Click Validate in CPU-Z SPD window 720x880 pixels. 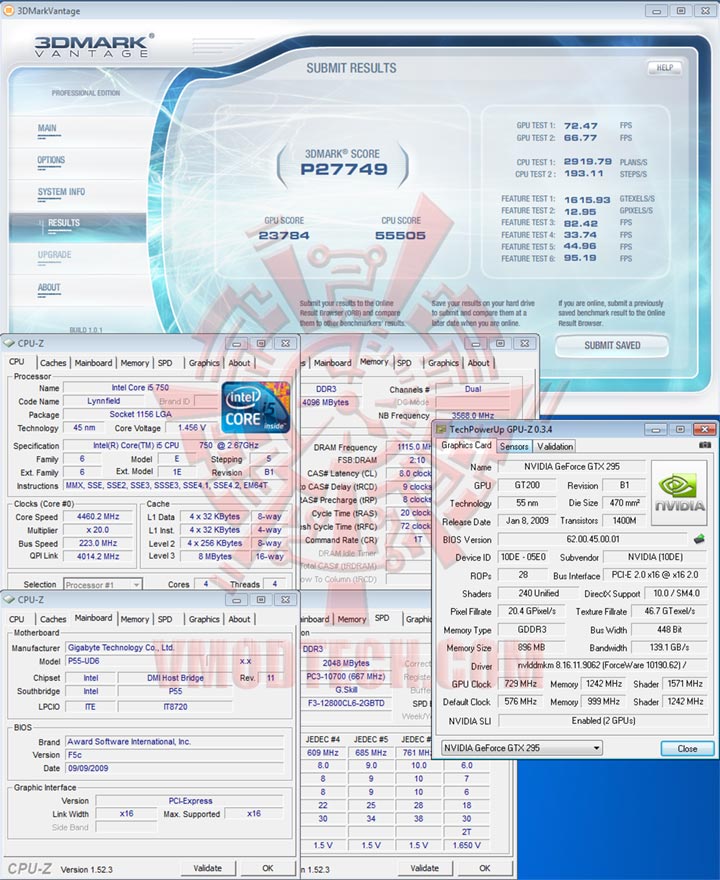(x=424, y=868)
